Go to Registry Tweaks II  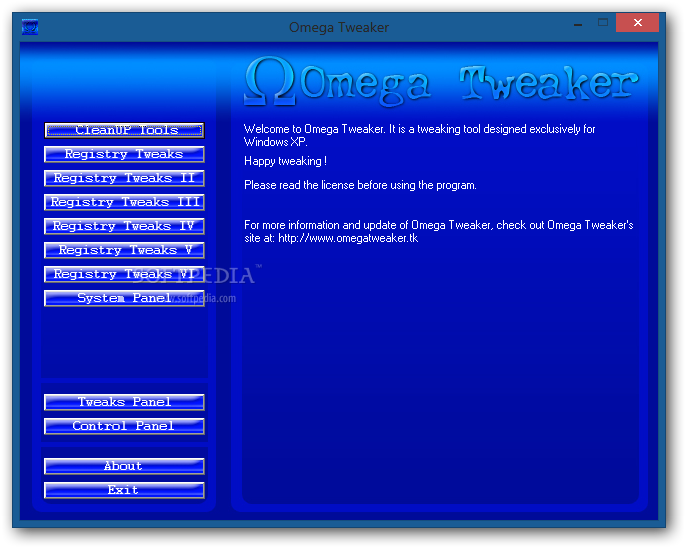[124, 178]
